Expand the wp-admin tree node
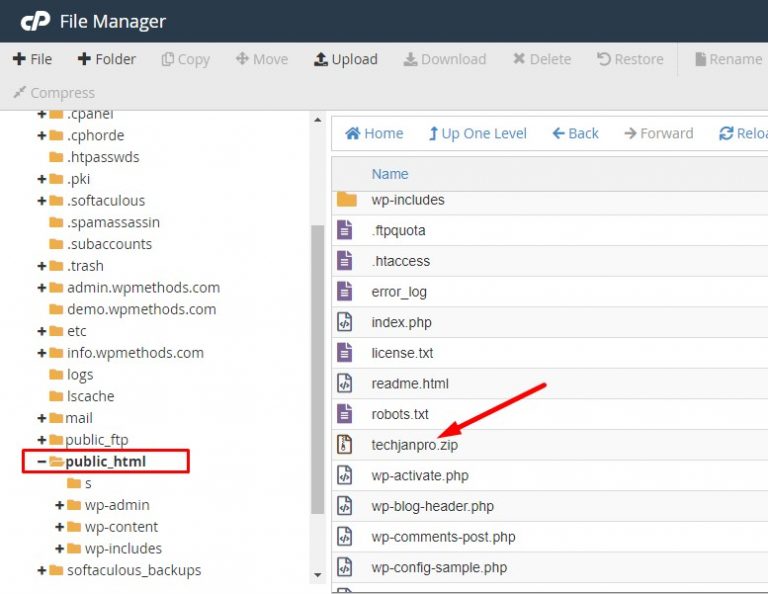 [59, 505]
